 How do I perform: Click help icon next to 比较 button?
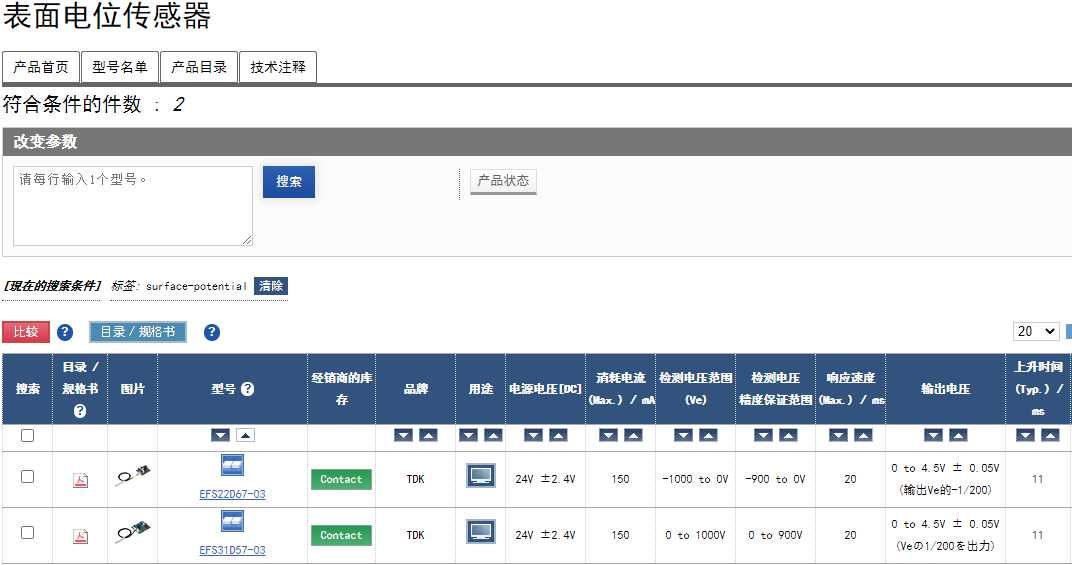click(65, 333)
